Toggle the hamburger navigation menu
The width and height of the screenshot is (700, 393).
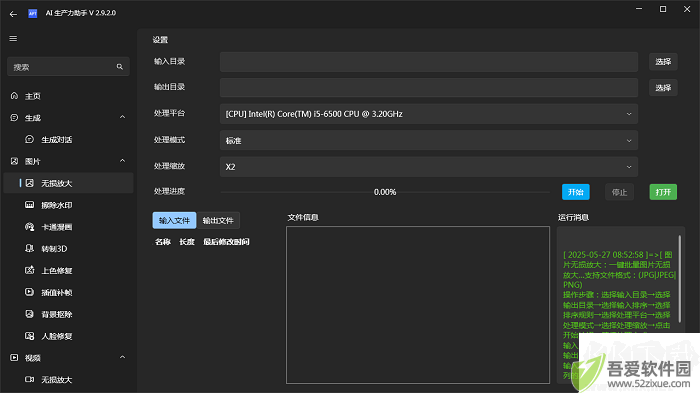pyautogui.click(x=13, y=38)
